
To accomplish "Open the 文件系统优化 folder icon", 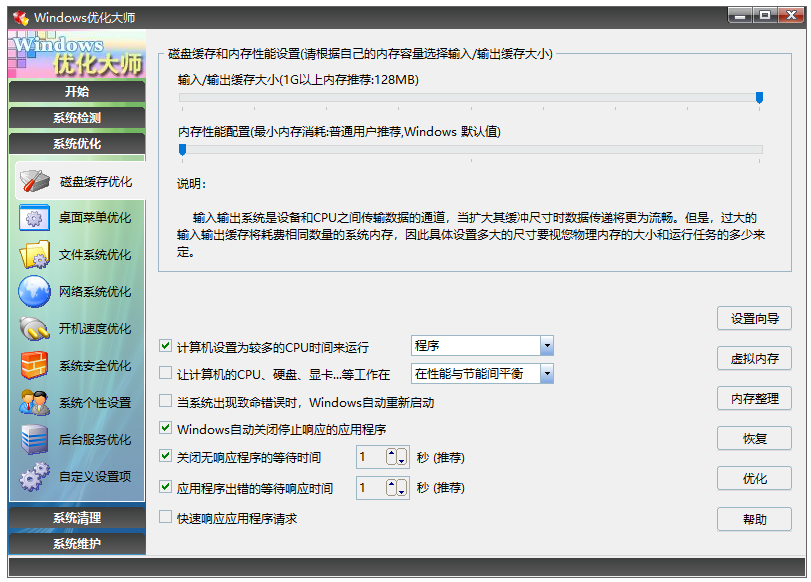I will 34,255.
